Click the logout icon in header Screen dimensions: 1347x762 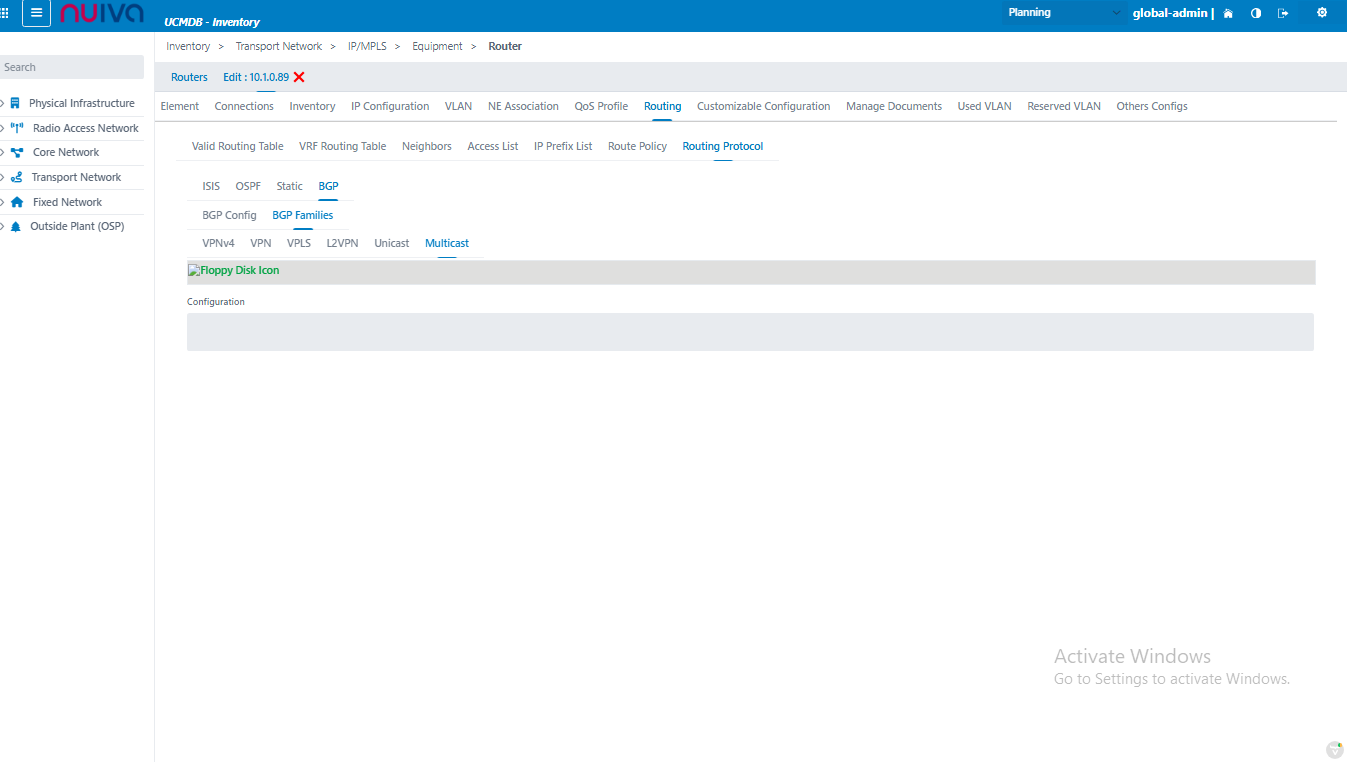[1283, 13]
